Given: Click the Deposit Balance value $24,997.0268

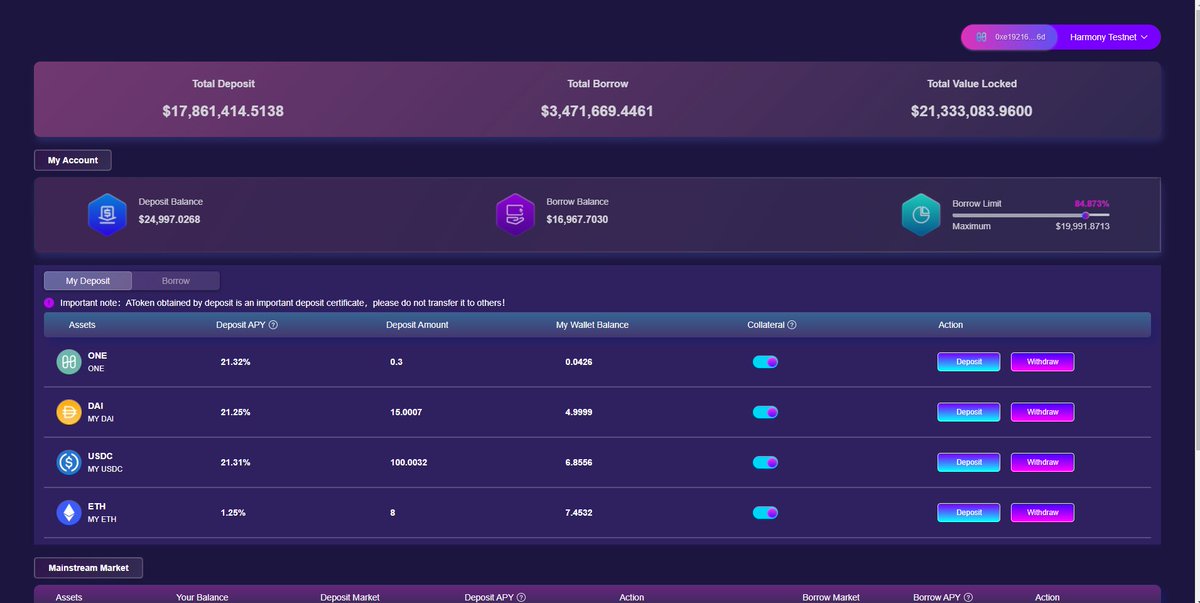Looking at the screenshot, I should [x=169, y=219].
